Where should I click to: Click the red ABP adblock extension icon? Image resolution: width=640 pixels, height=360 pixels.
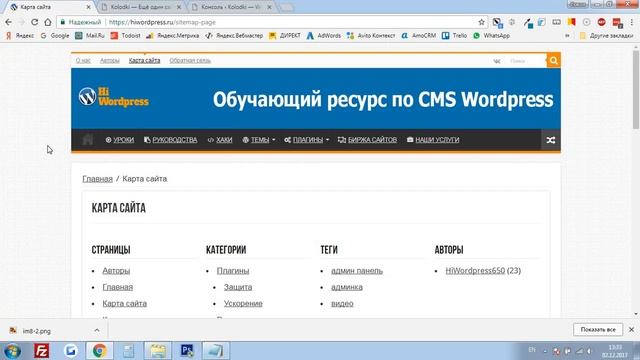(x=602, y=22)
